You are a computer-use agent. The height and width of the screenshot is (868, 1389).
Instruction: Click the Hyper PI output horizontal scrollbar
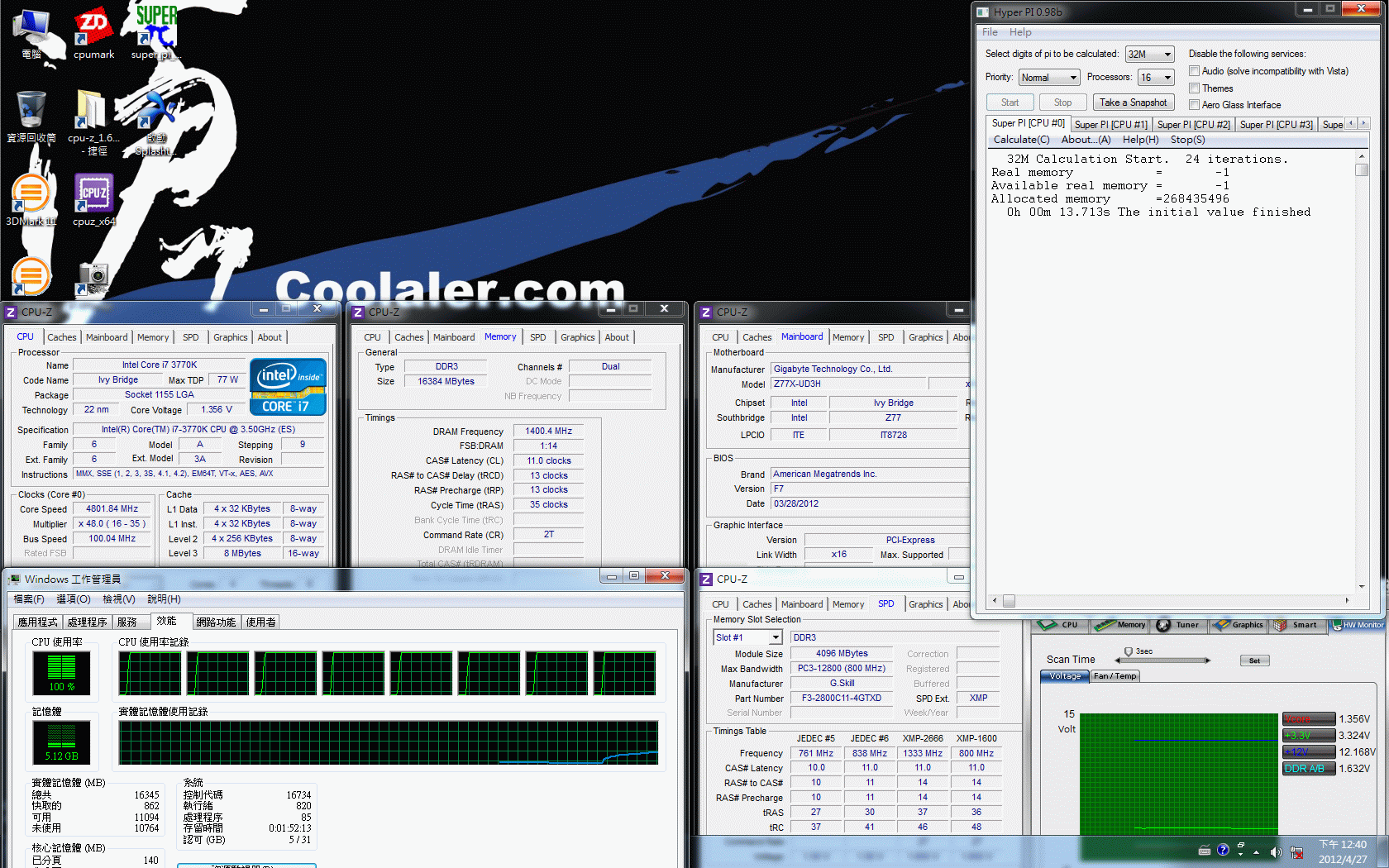[1171, 601]
